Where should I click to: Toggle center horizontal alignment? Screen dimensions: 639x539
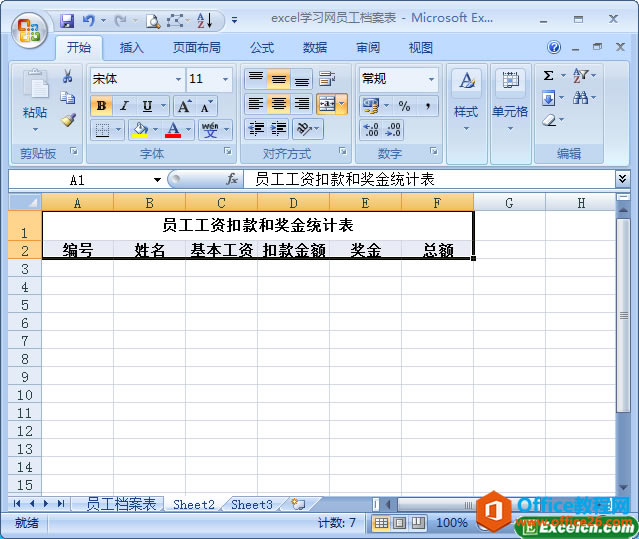point(279,104)
